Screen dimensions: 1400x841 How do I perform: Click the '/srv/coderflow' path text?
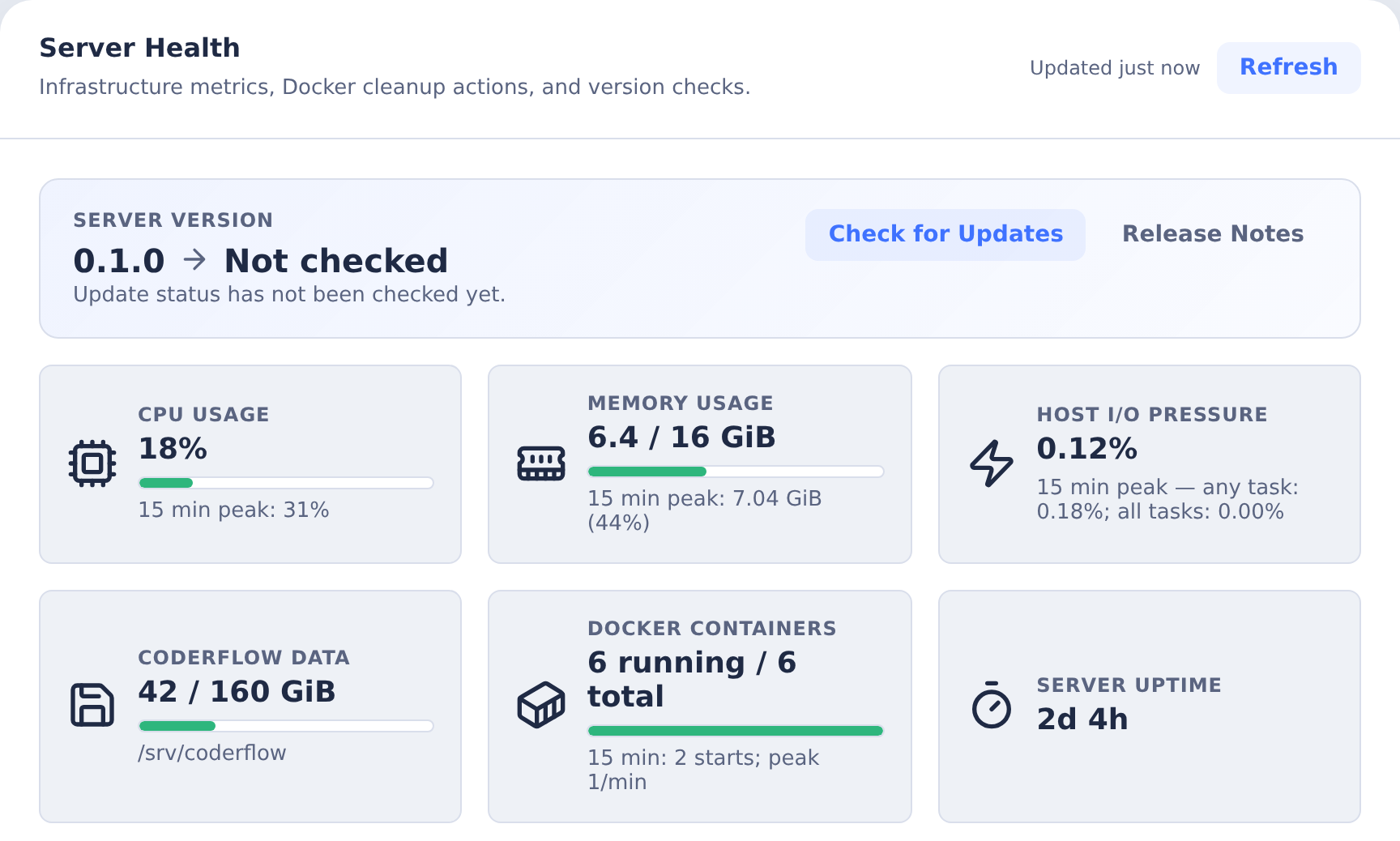(212, 753)
